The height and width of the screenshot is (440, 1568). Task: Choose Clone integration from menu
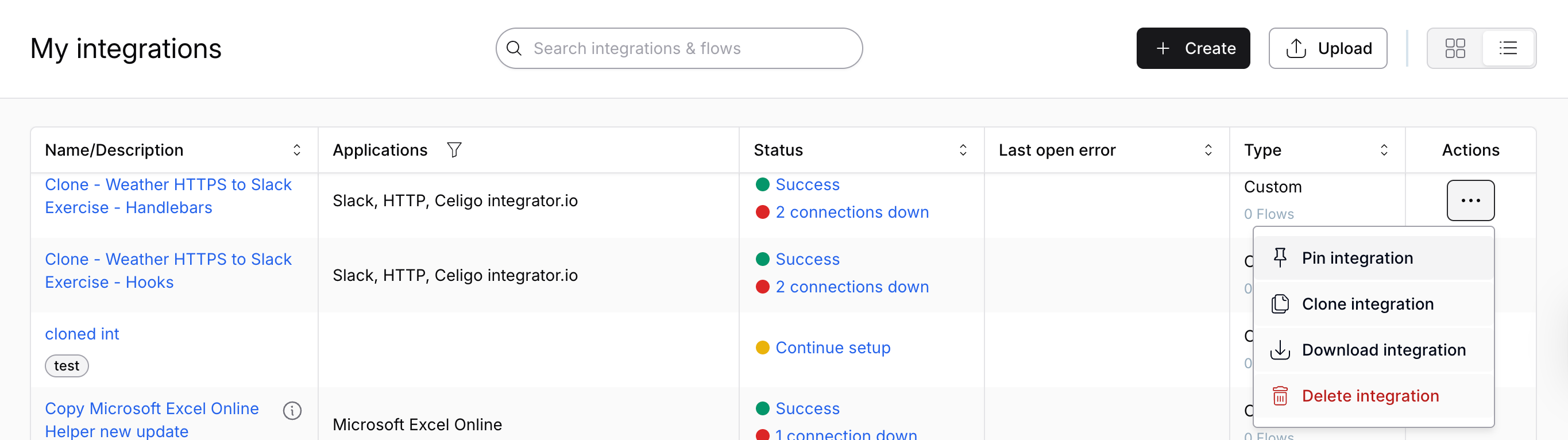(x=1373, y=304)
